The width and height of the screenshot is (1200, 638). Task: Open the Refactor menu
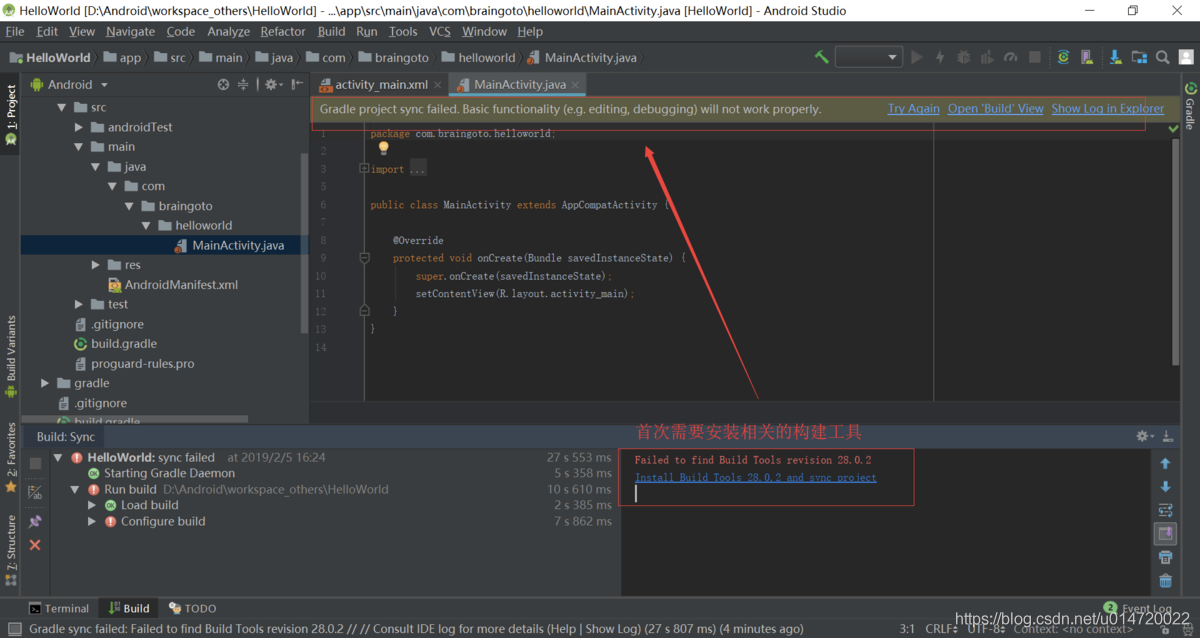point(283,32)
